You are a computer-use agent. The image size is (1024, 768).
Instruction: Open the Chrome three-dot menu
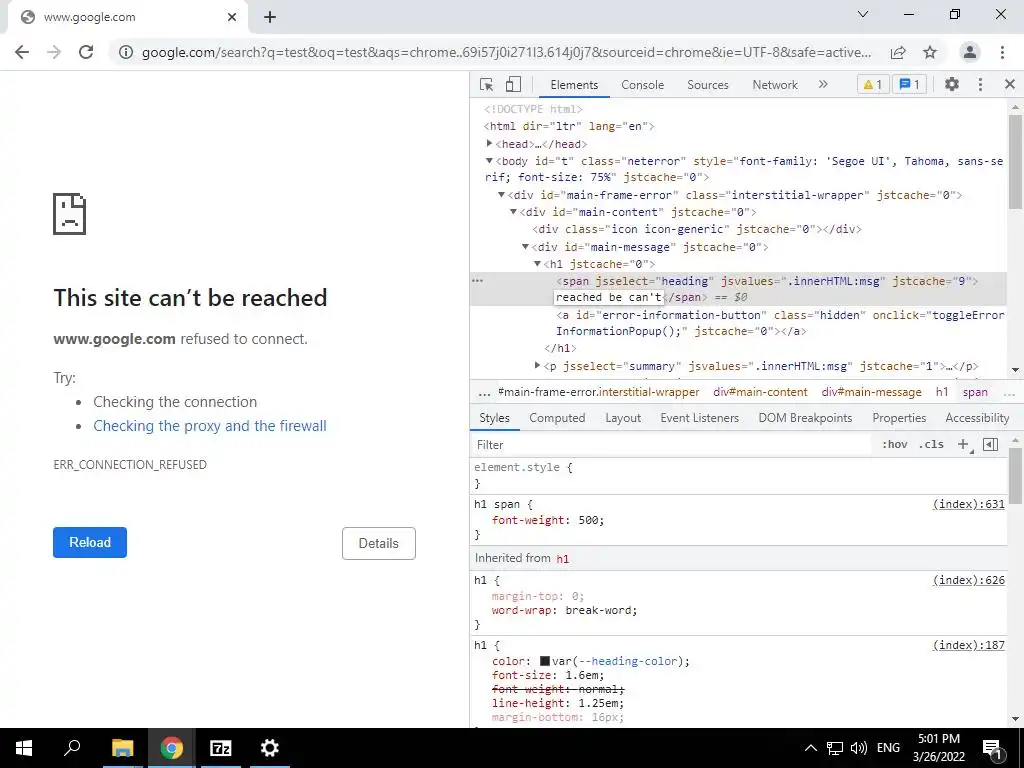[x=1002, y=52]
